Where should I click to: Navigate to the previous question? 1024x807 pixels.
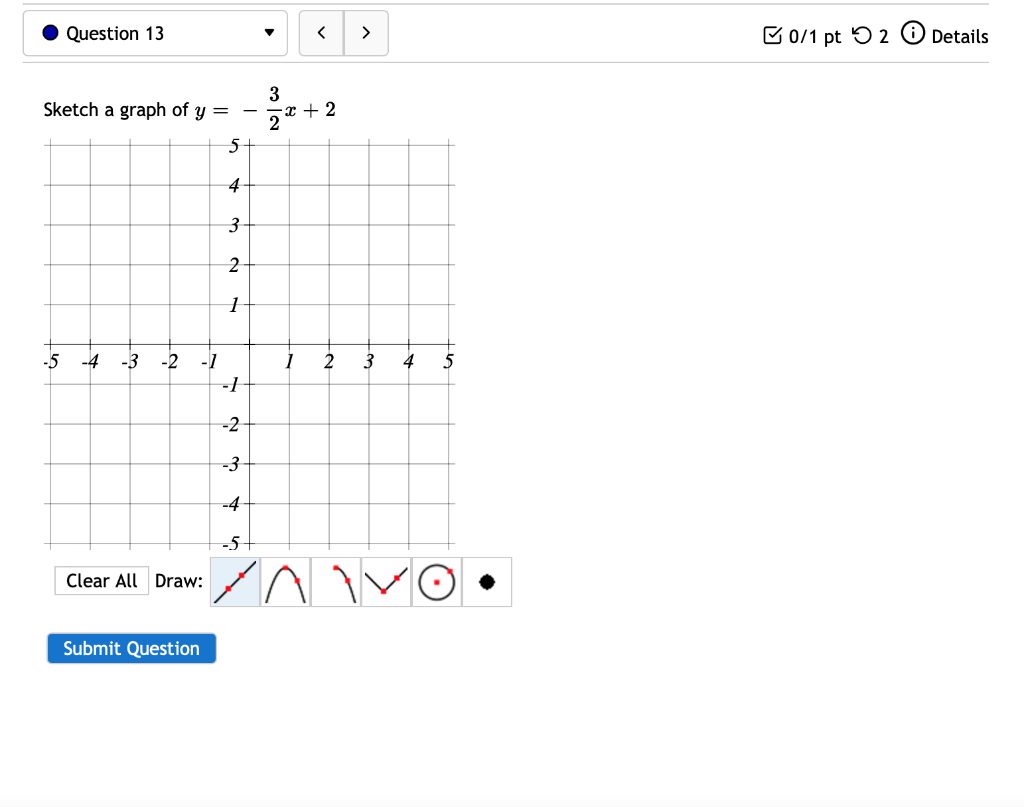pos(321,32)
